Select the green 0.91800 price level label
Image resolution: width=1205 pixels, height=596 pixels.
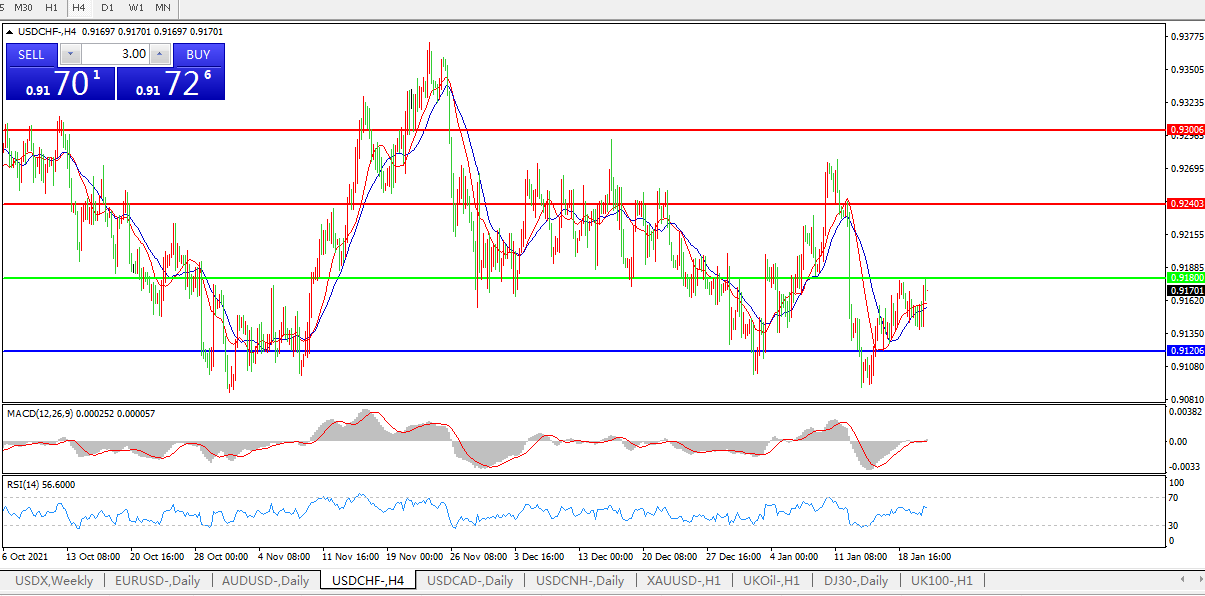[1186, 277]
